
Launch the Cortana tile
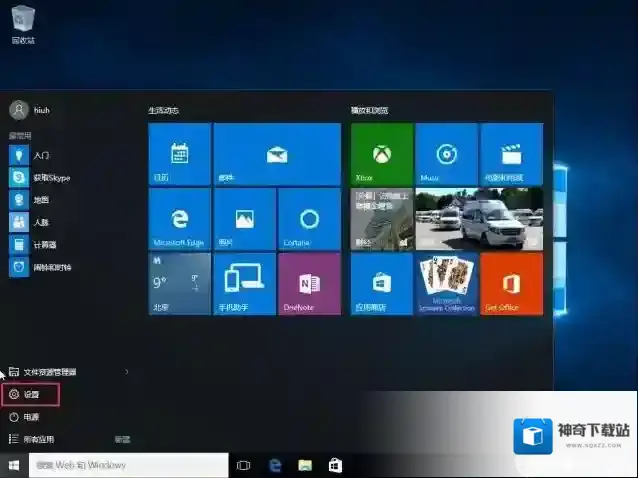(309, 218)
